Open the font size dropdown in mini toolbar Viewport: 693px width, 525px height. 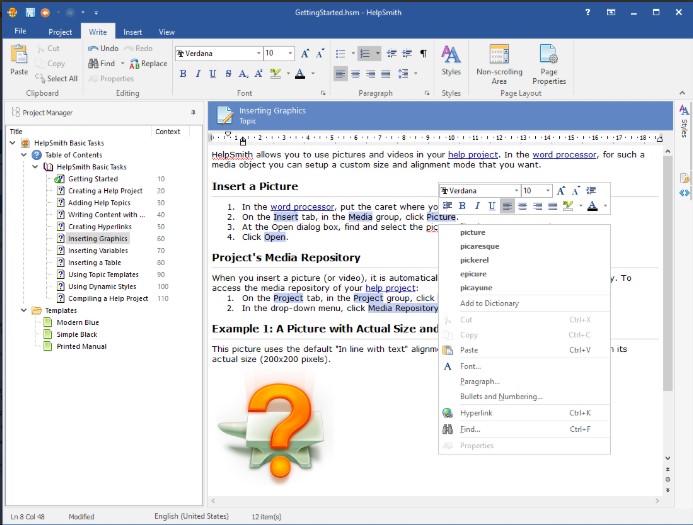pyautogui.click(x=547, y=190)
